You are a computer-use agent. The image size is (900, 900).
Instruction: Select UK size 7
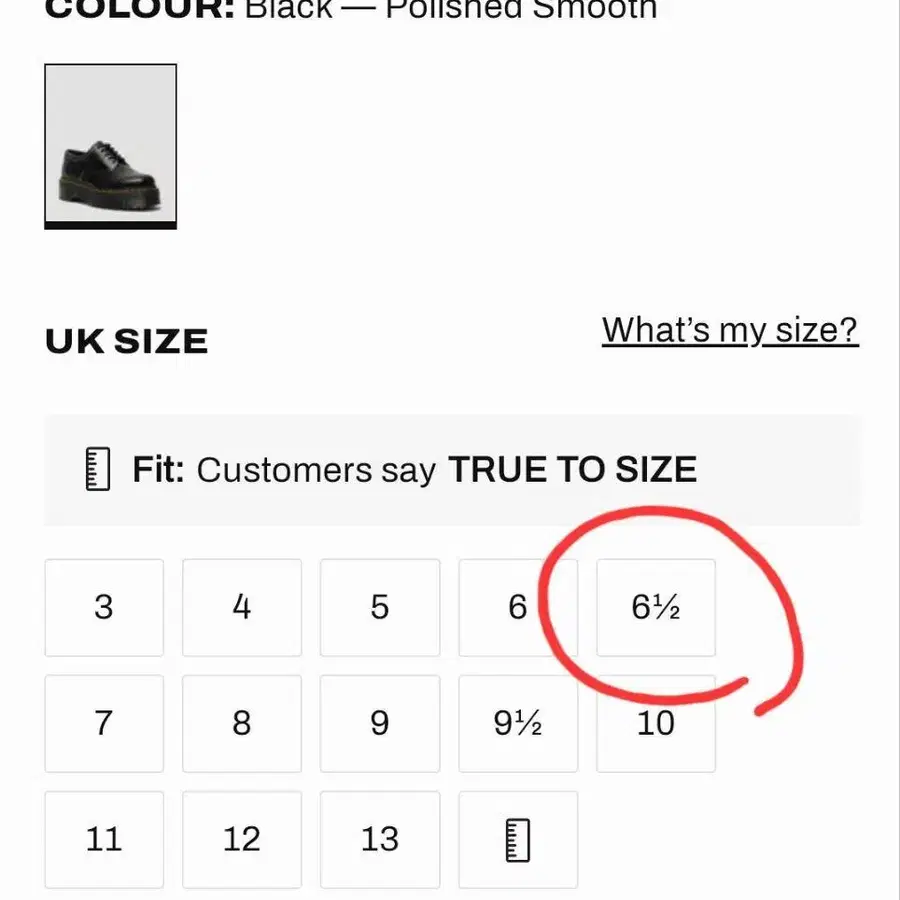pyautogui.click(x=104, y=723)
